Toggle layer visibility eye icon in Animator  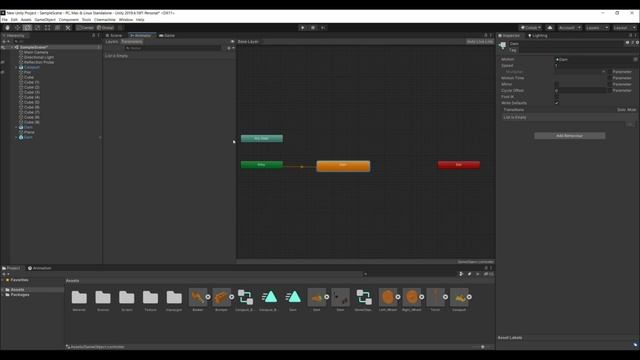tap(232, 42)
